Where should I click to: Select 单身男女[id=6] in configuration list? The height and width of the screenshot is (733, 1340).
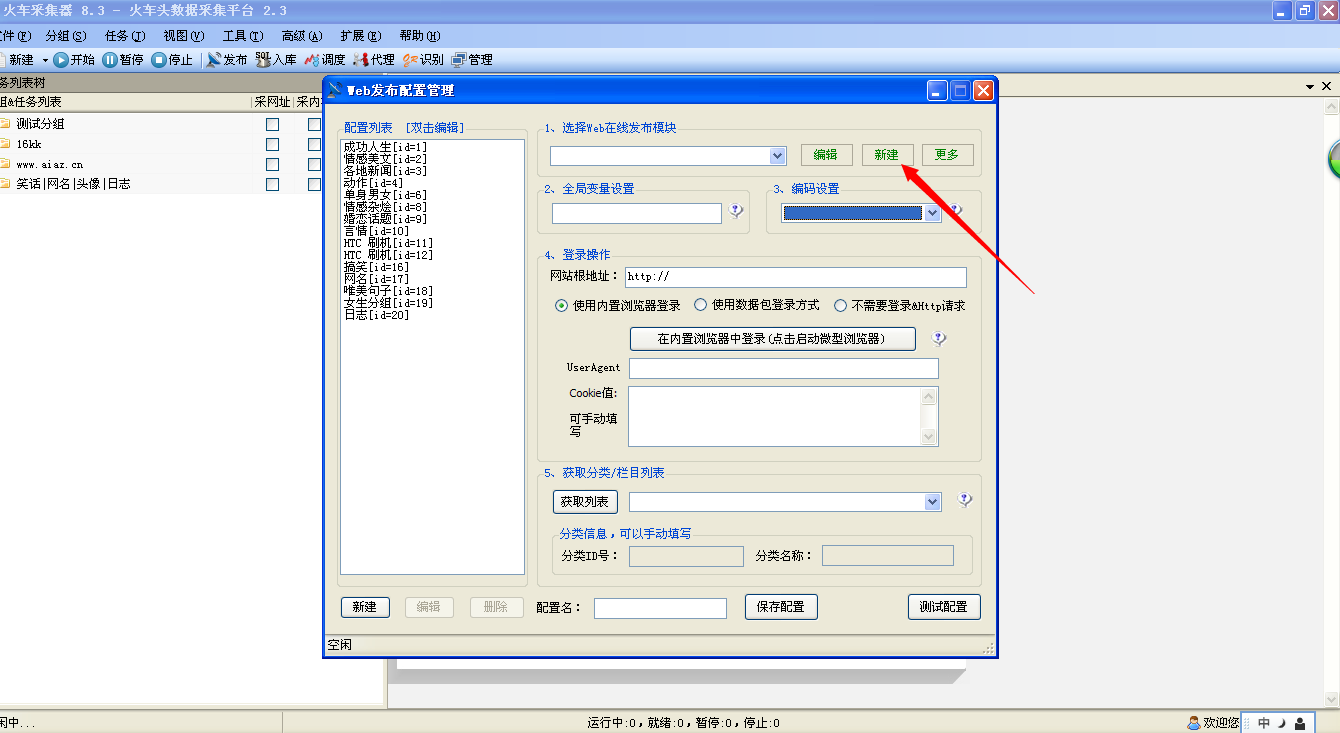(385, 195)
